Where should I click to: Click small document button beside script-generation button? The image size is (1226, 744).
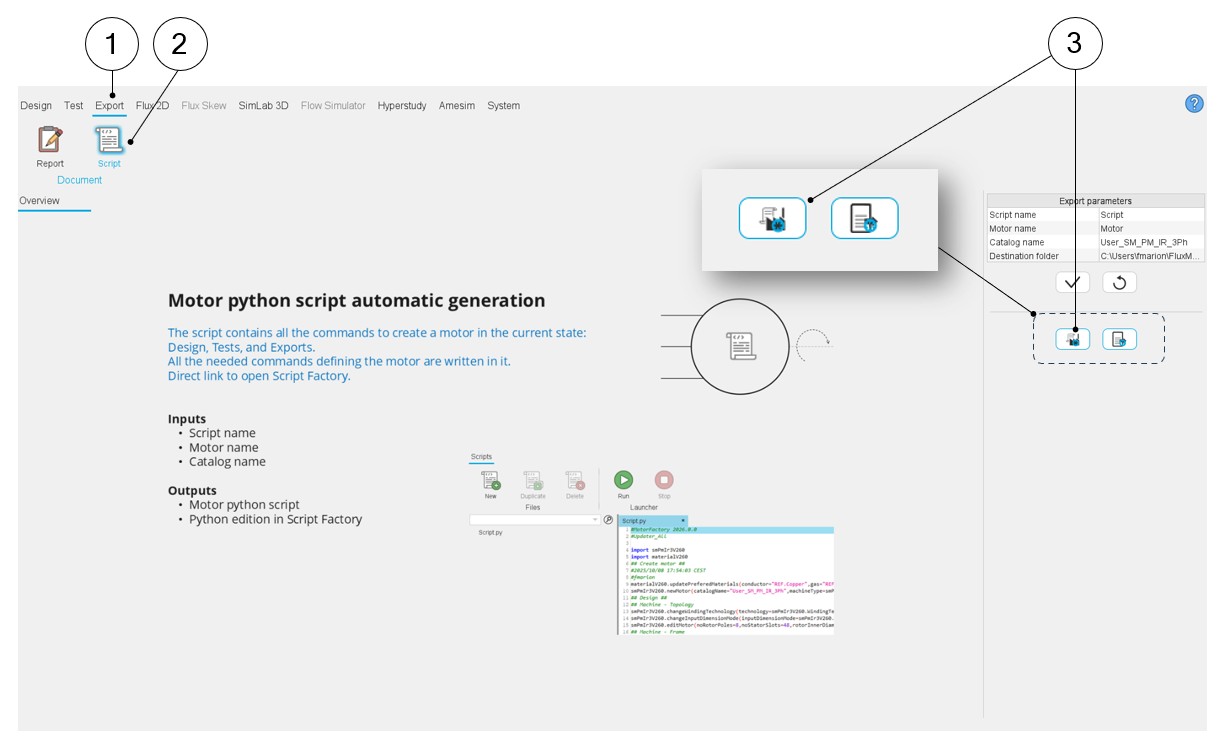tap(1119, 340)
